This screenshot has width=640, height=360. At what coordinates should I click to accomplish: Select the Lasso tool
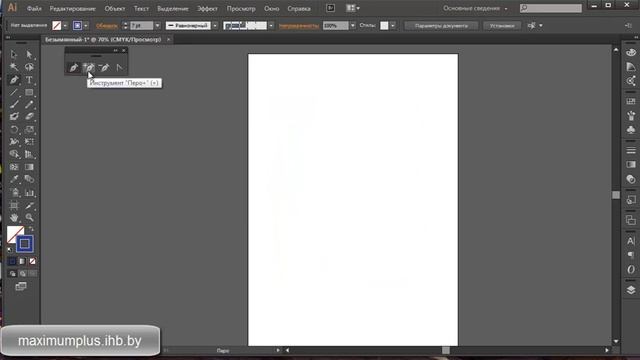coord(29,67)
